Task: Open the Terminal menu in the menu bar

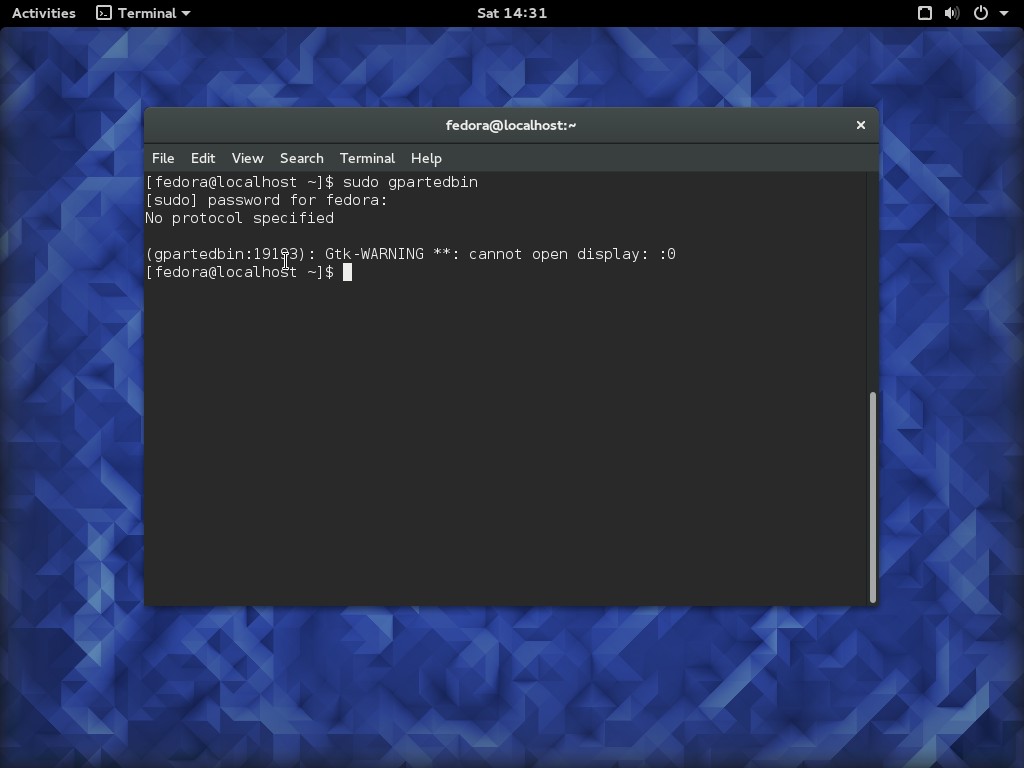Action: click(367, 159)
